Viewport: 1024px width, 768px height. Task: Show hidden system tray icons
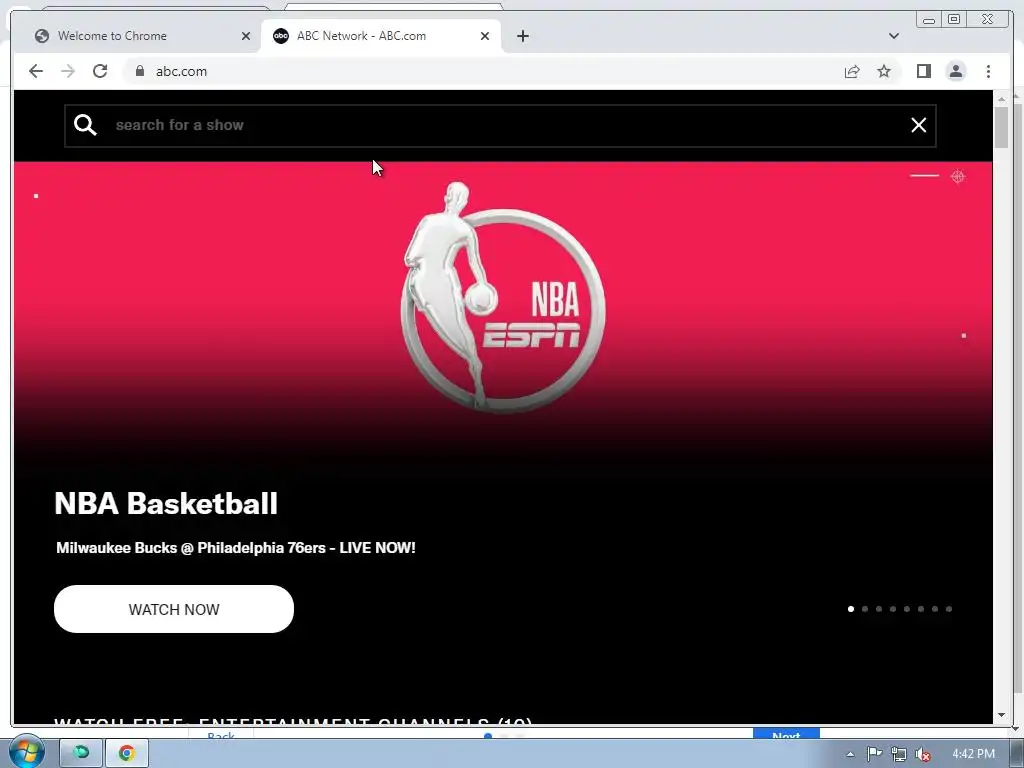850,754
